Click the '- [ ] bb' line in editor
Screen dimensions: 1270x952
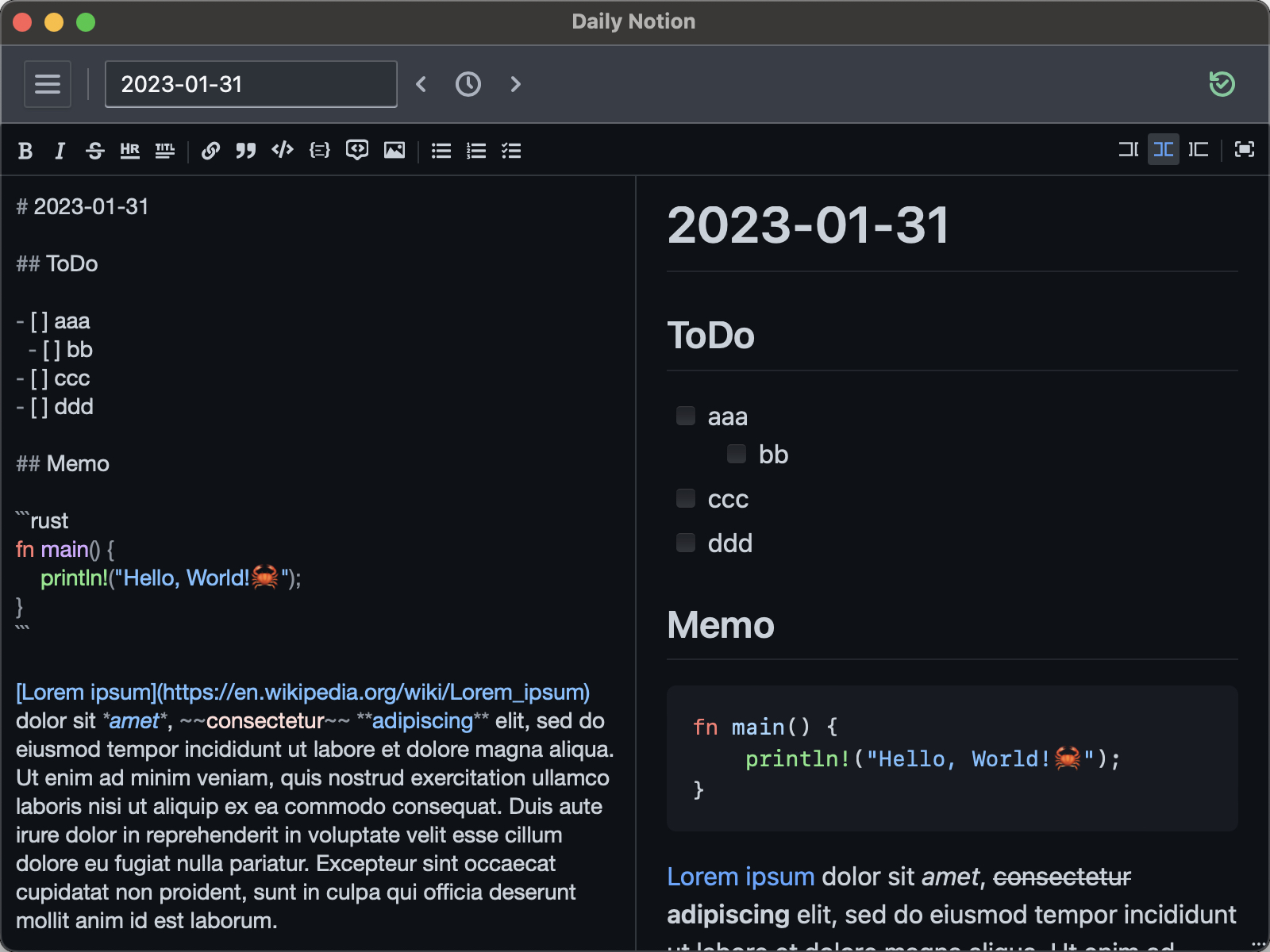(x=61, y=350)
